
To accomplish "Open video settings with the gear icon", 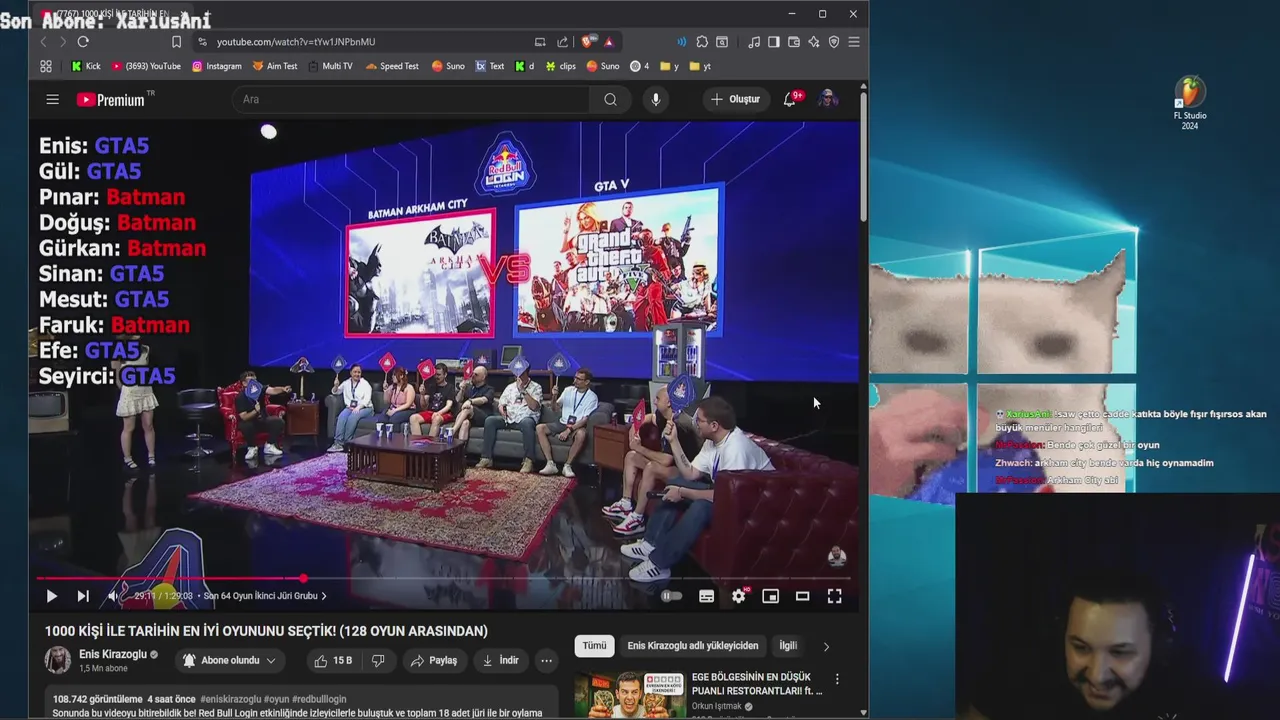I will (x=739, y=596).
